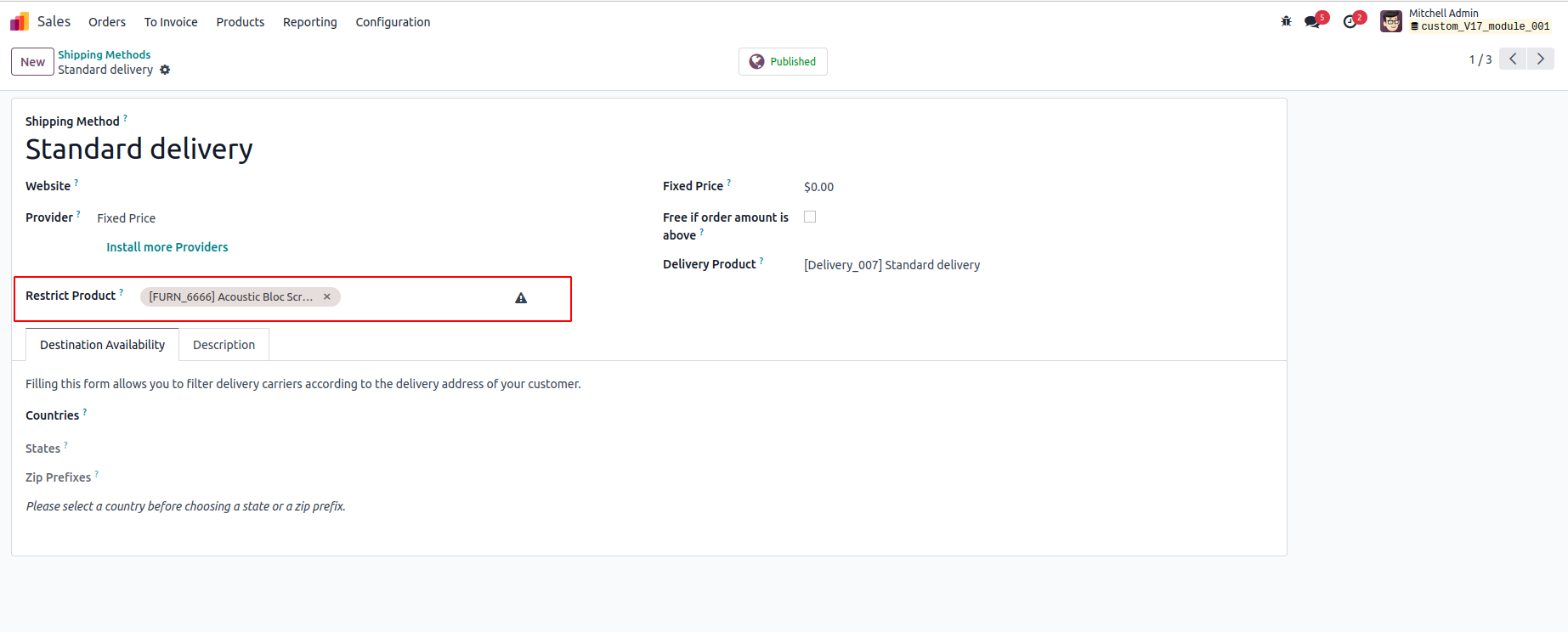Click the Sales app logo icon
1568x632 pixels.
pyautogui.click(x=20, y=21)
